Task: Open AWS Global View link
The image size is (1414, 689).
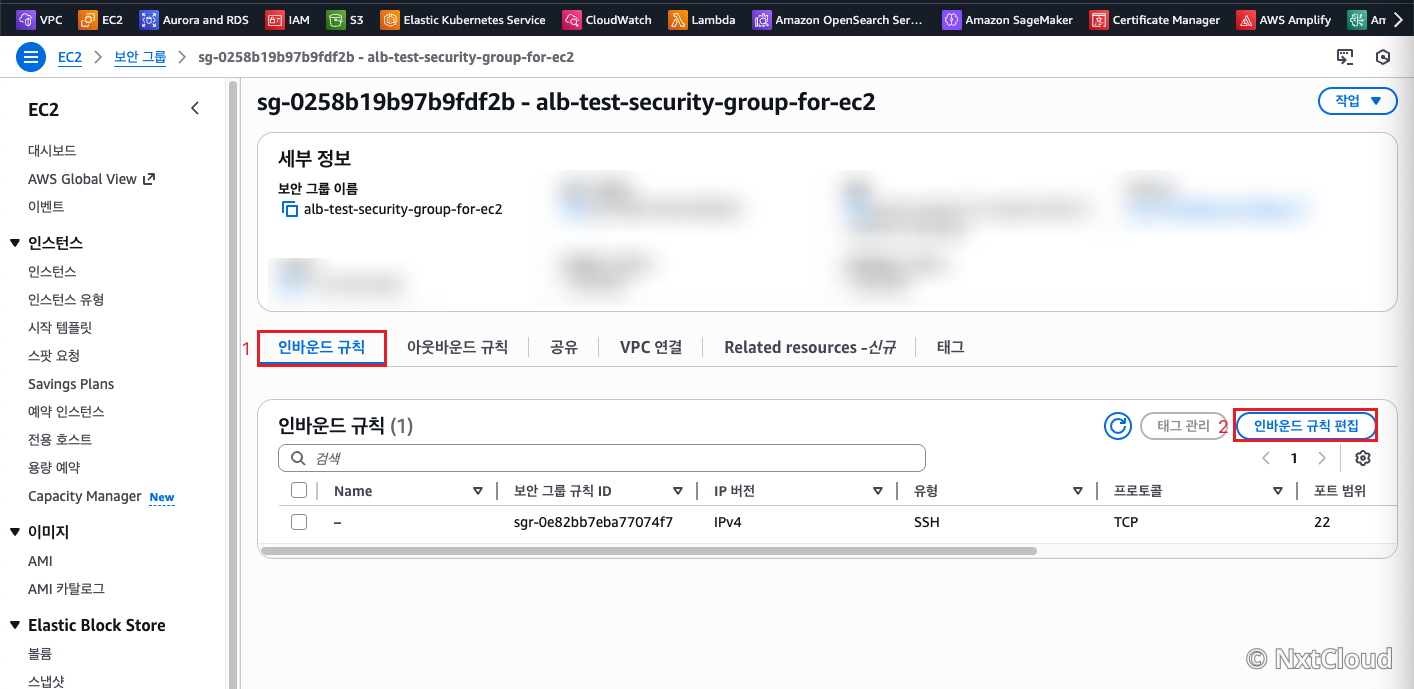Action: (x=91, y=179)
